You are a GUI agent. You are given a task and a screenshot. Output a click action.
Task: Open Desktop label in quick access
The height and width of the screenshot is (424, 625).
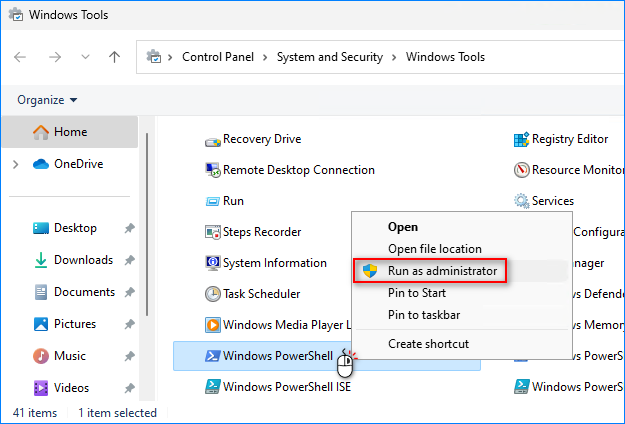point(75,228)
